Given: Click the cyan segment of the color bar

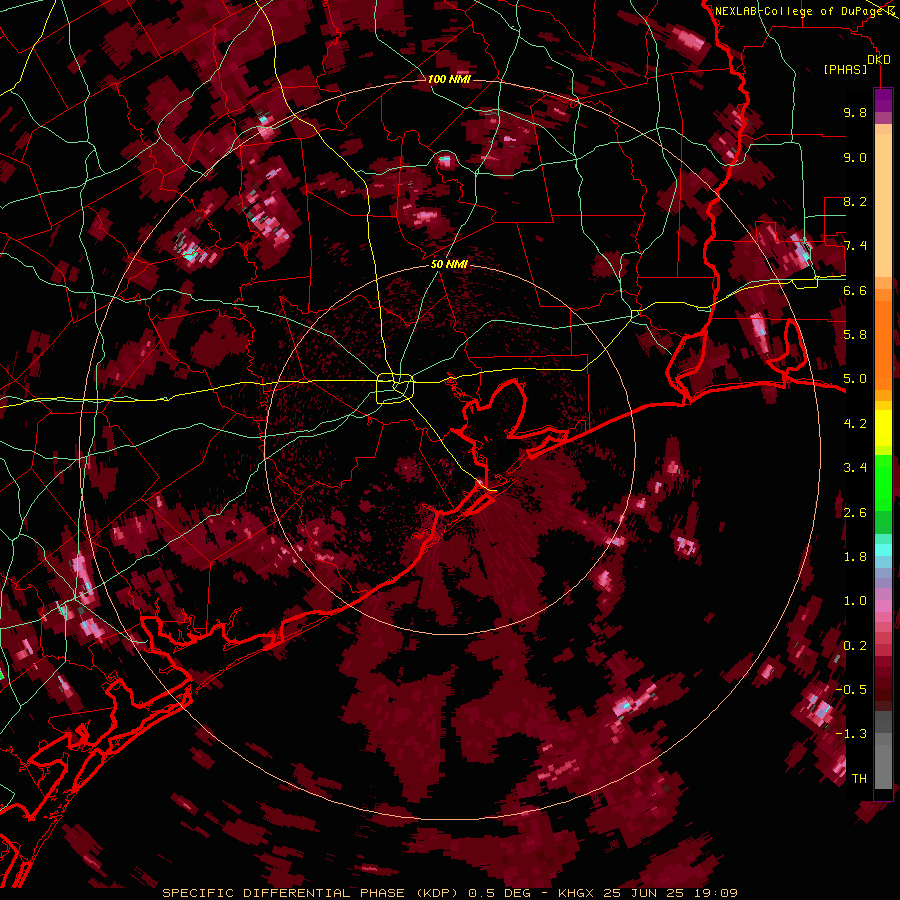Looking at the screenshot, I should coord(883,550).
